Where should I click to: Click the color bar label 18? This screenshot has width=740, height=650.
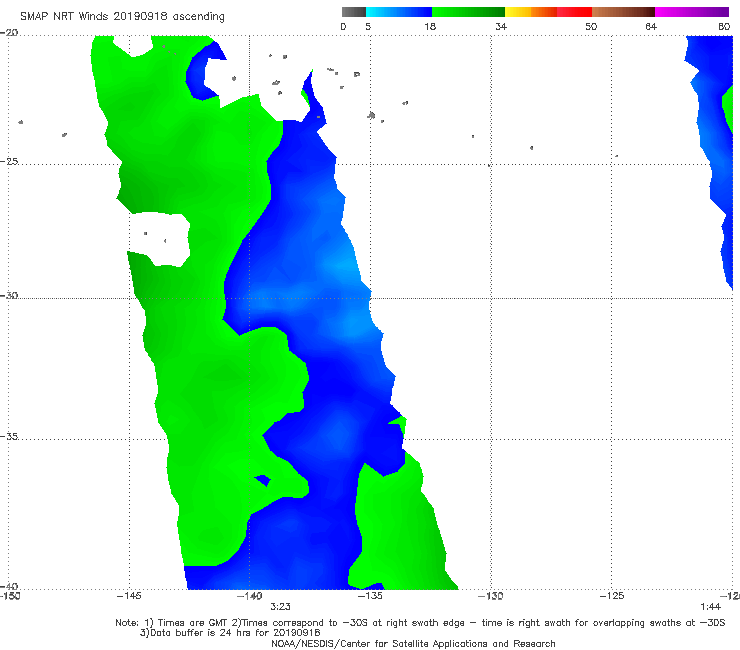click(430, 27)
